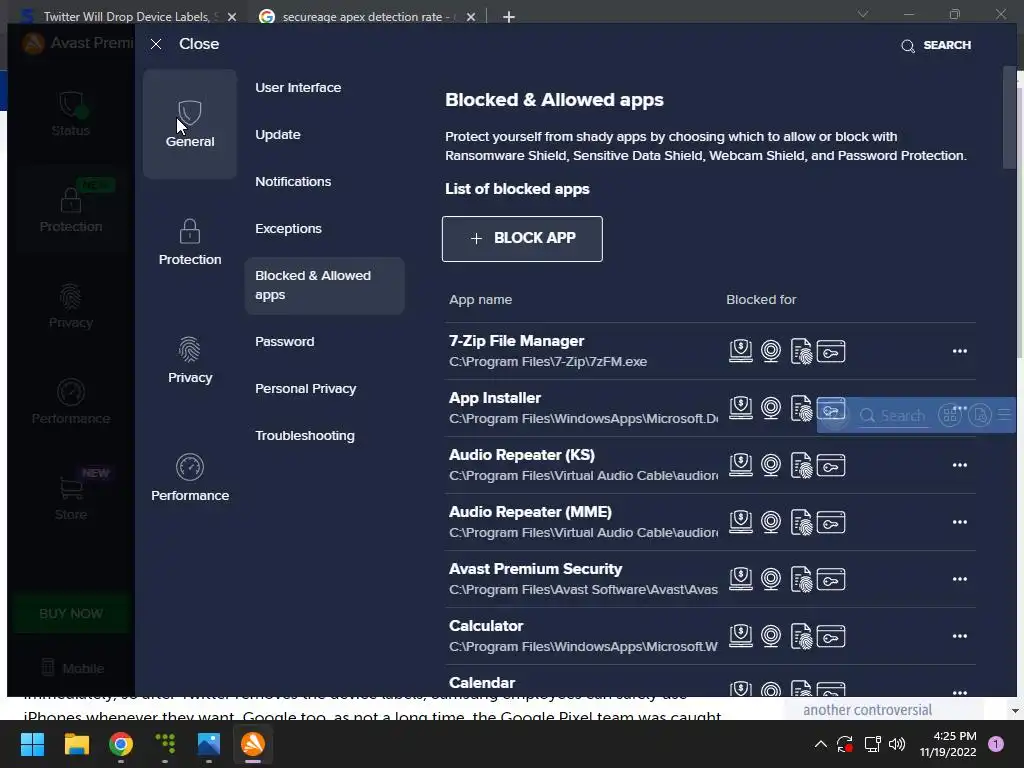
Task: Click Password Protection icon for Avast Premium Security
Action: (831, 579)
